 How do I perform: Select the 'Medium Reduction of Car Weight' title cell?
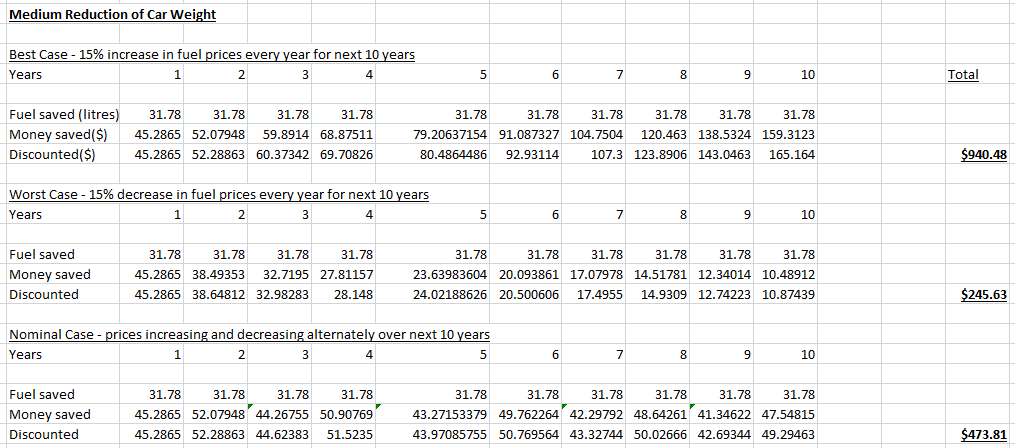tap(111, 15)
